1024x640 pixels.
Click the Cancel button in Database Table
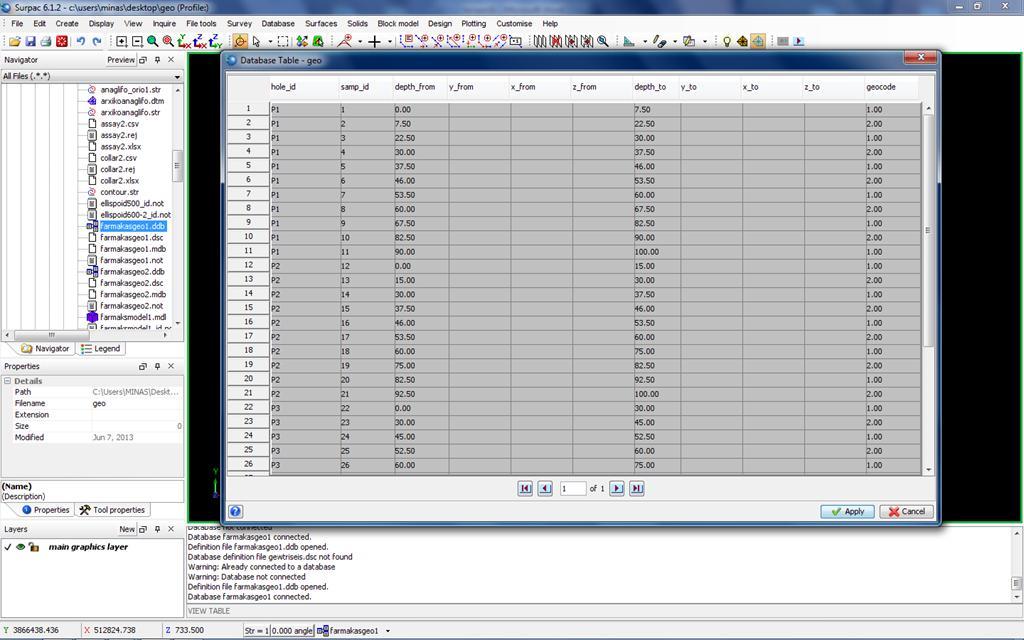[906, 511]
